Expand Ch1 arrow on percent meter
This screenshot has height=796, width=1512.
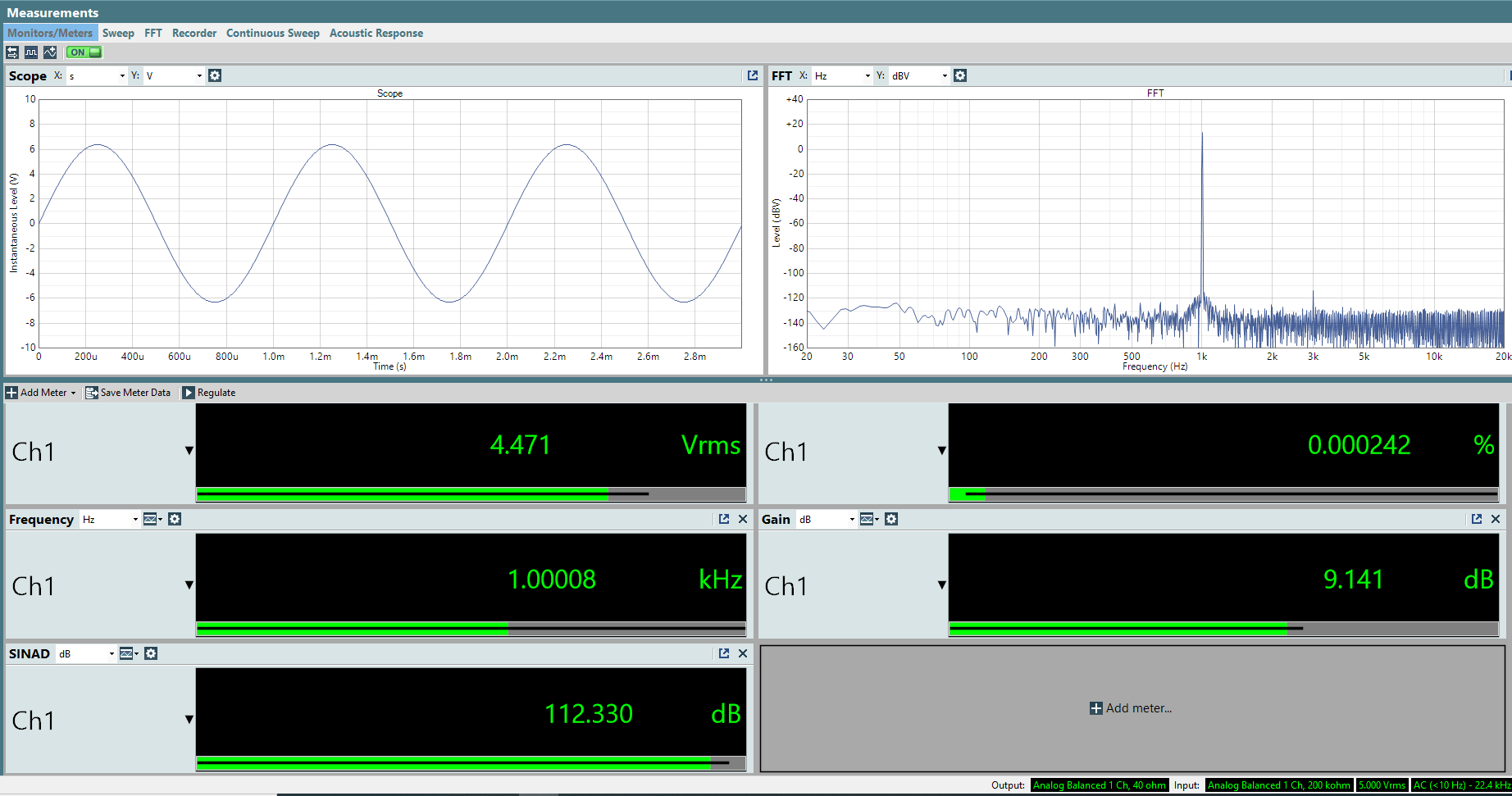pos(942,451)
